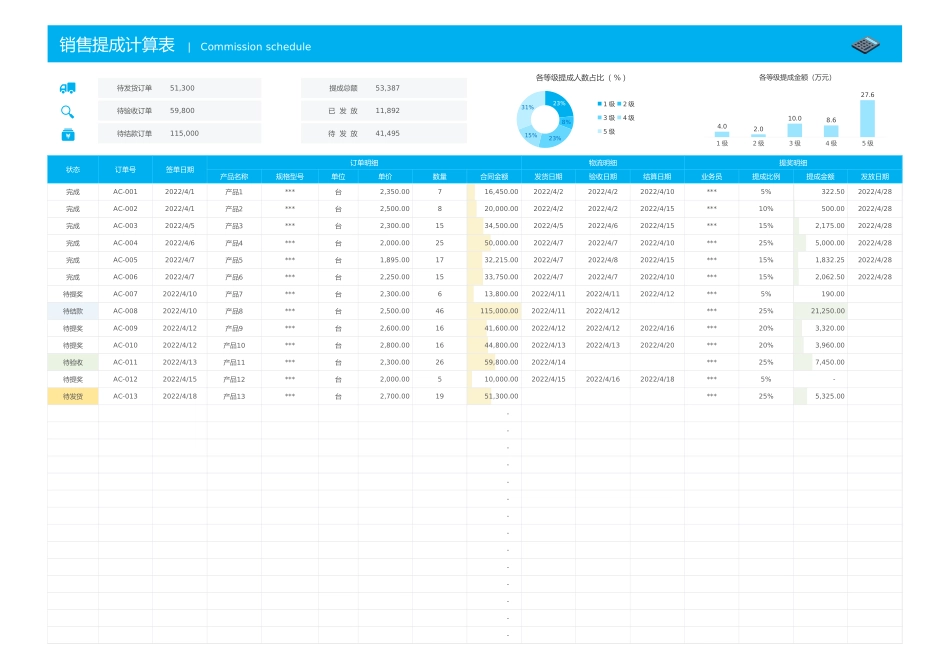950x672 pixels.
Task: Click the delivery truck icon
Action: point(67,88)
